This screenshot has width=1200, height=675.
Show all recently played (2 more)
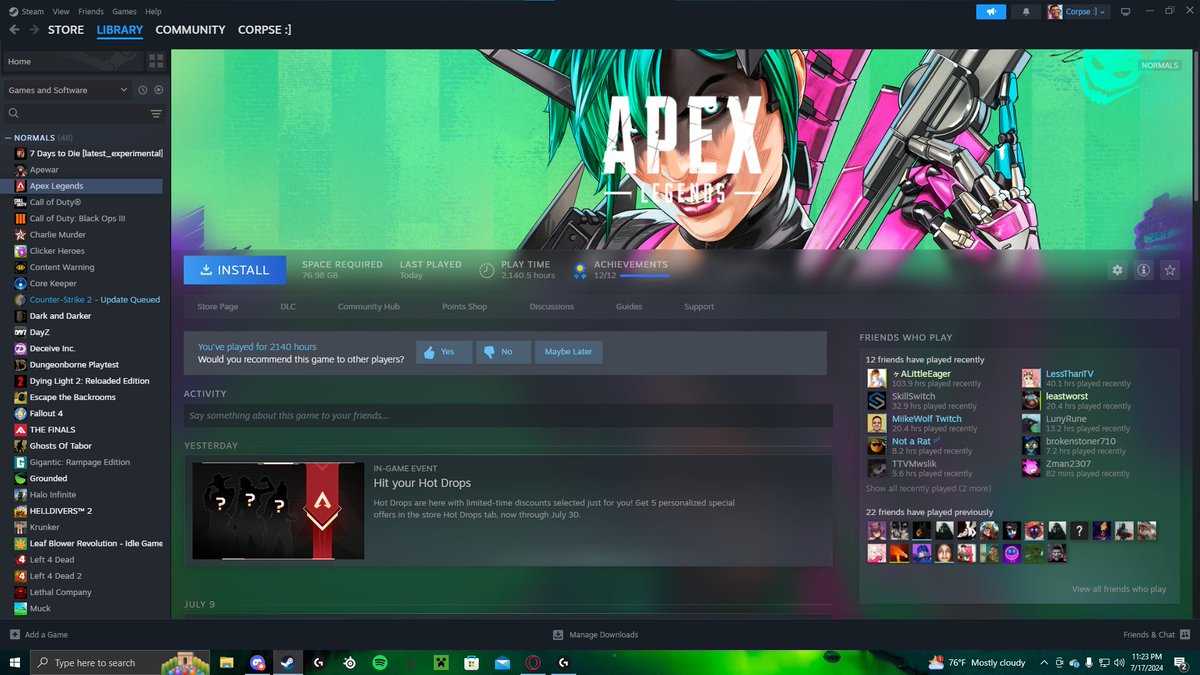tap(928, 488)
